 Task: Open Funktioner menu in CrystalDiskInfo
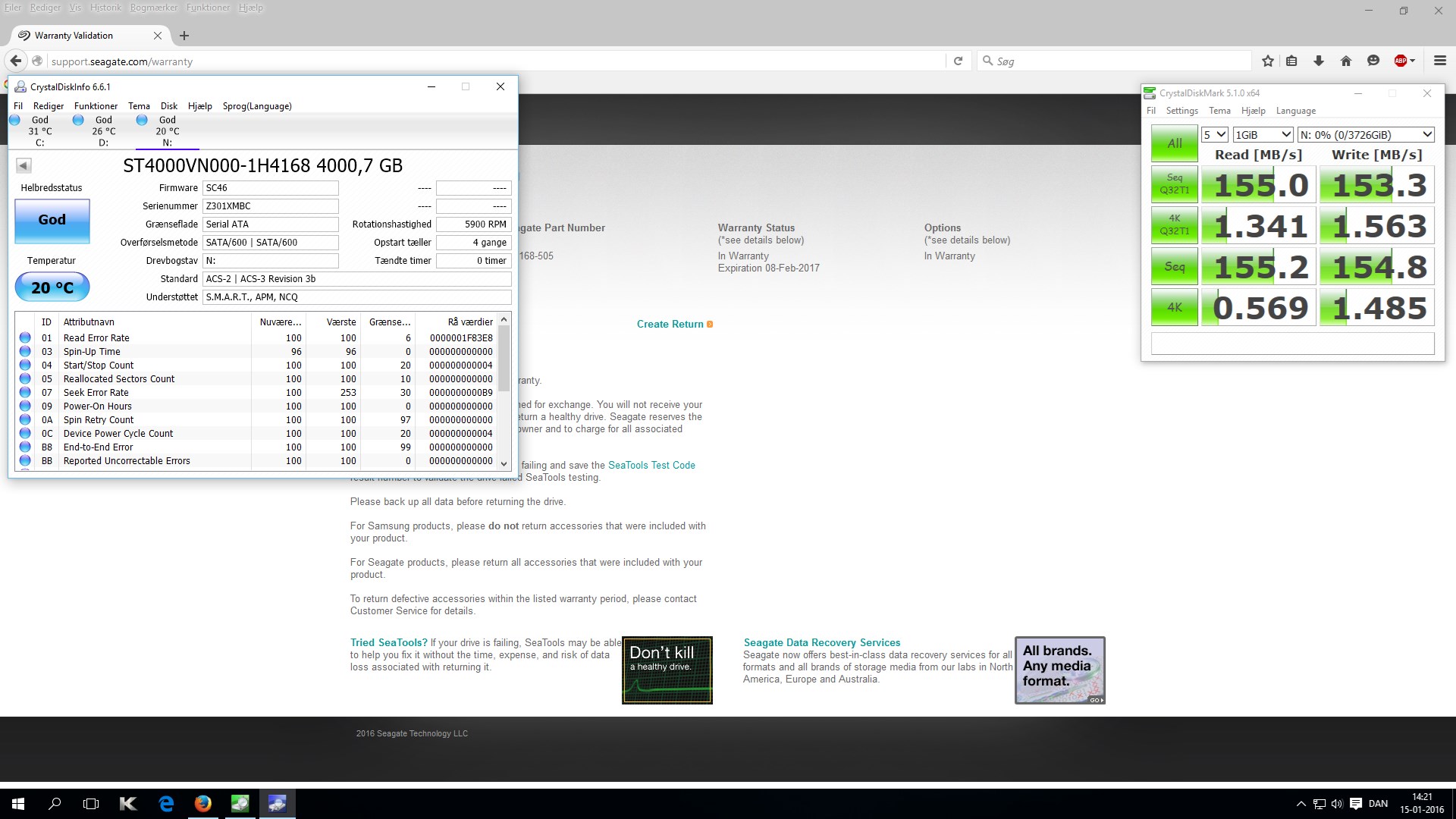pos(96,106)
